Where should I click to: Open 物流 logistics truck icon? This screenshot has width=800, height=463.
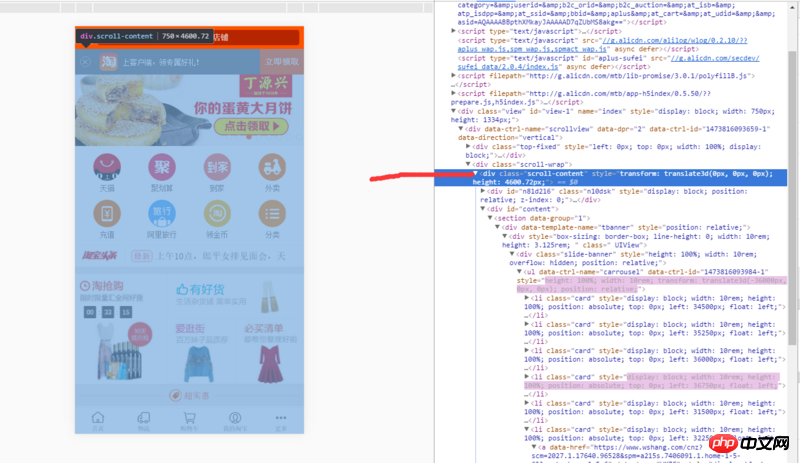point(143,421)
